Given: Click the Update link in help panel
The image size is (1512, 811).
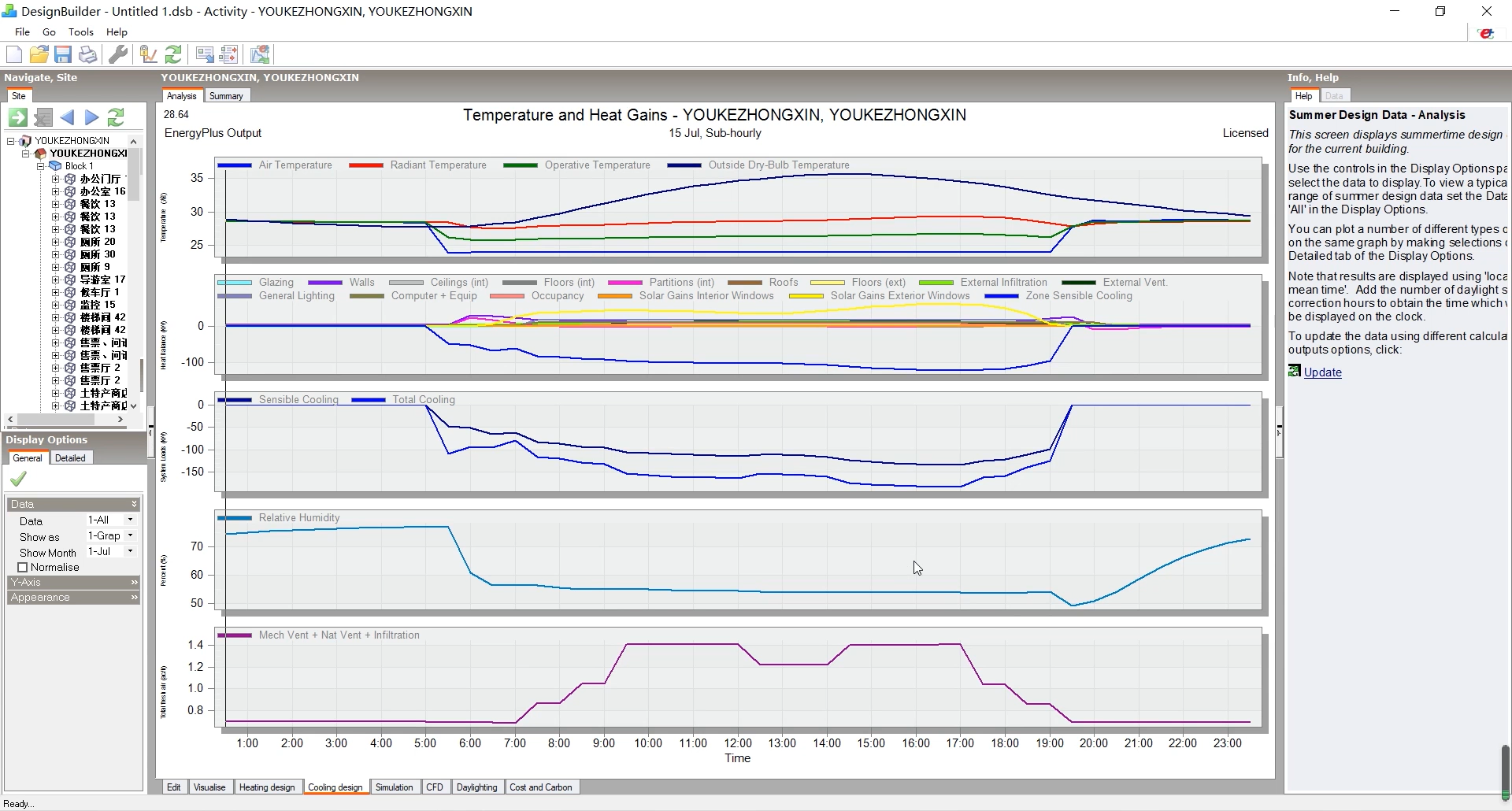Looking at the screenshot, I should 1322,372.
